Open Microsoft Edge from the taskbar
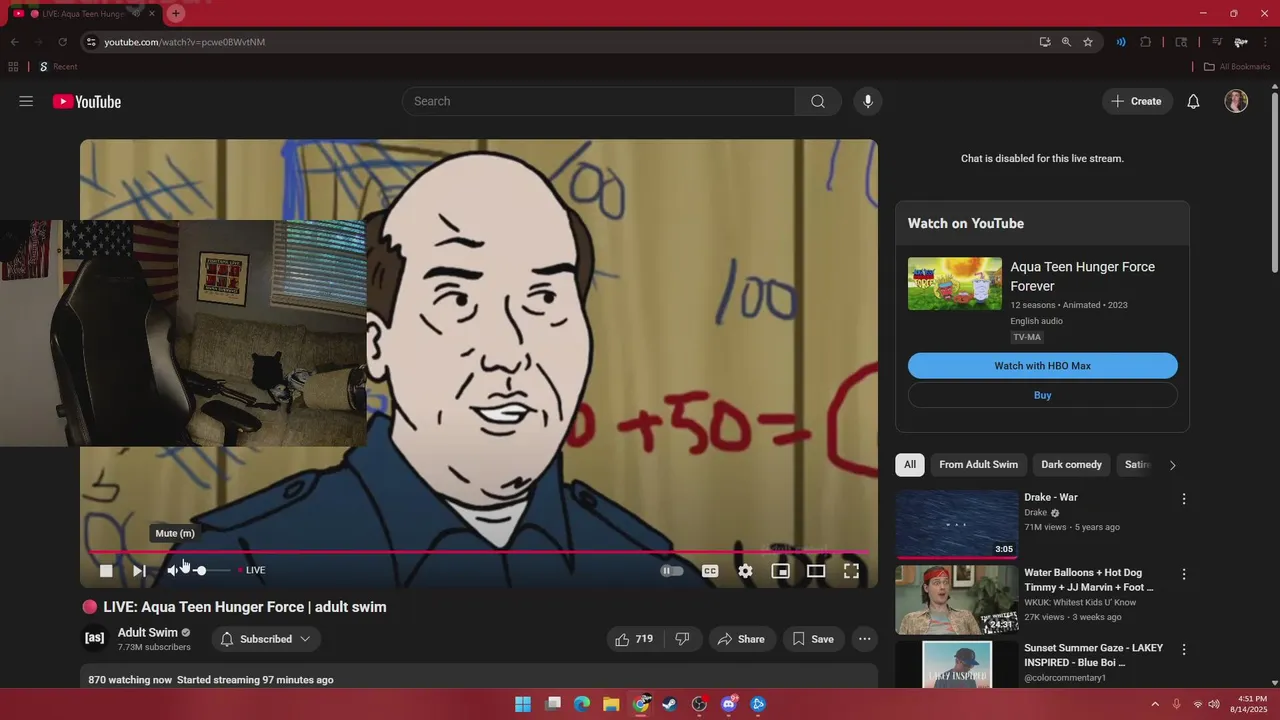 click(582, 704)
